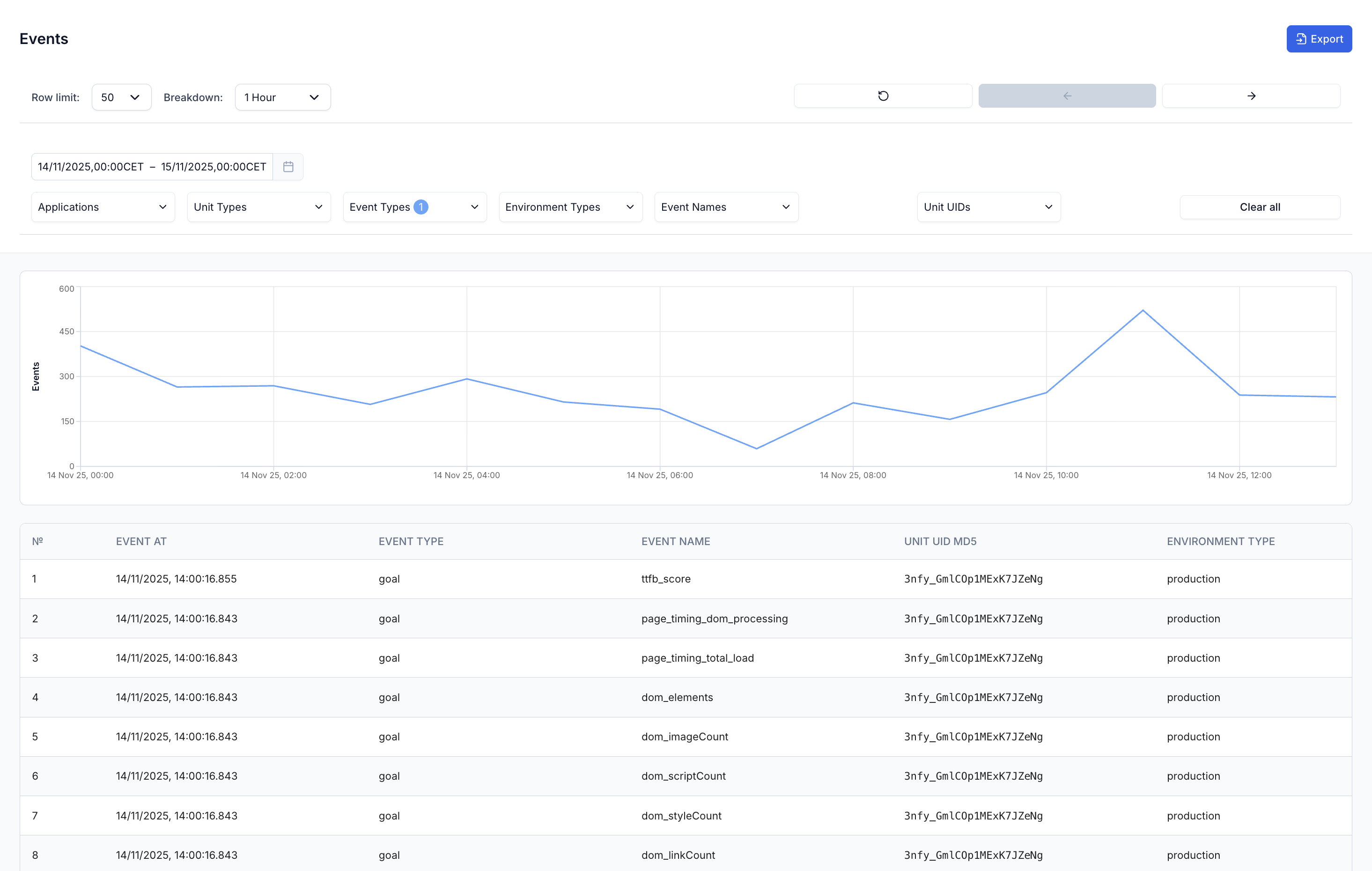Expand the Event Names filter dropdown
Viewport: 1372px width, 871px height.
click(726, 207)
